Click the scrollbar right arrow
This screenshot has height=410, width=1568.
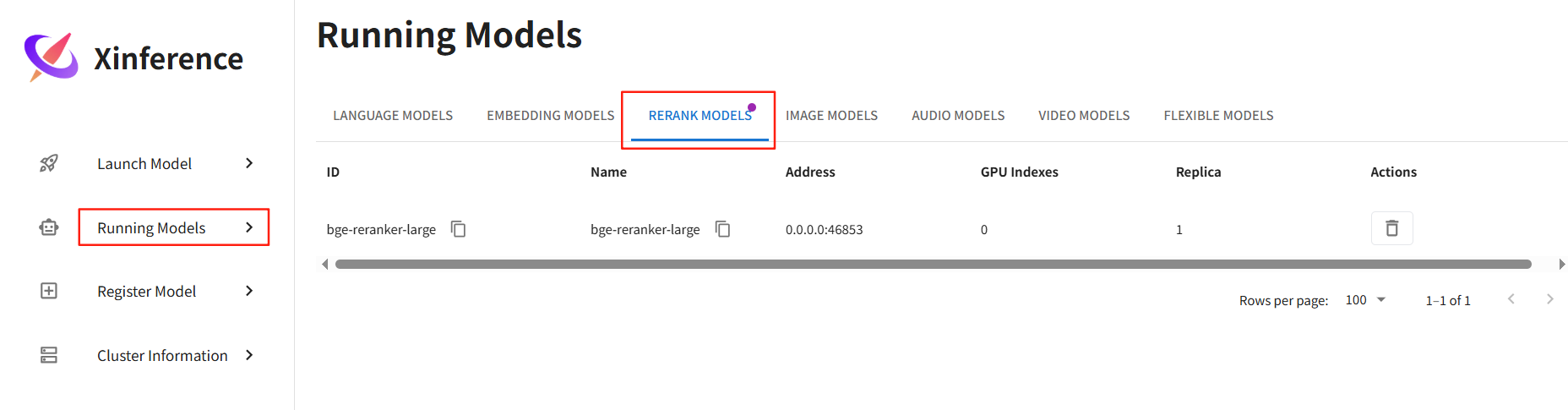(1561, 264)
